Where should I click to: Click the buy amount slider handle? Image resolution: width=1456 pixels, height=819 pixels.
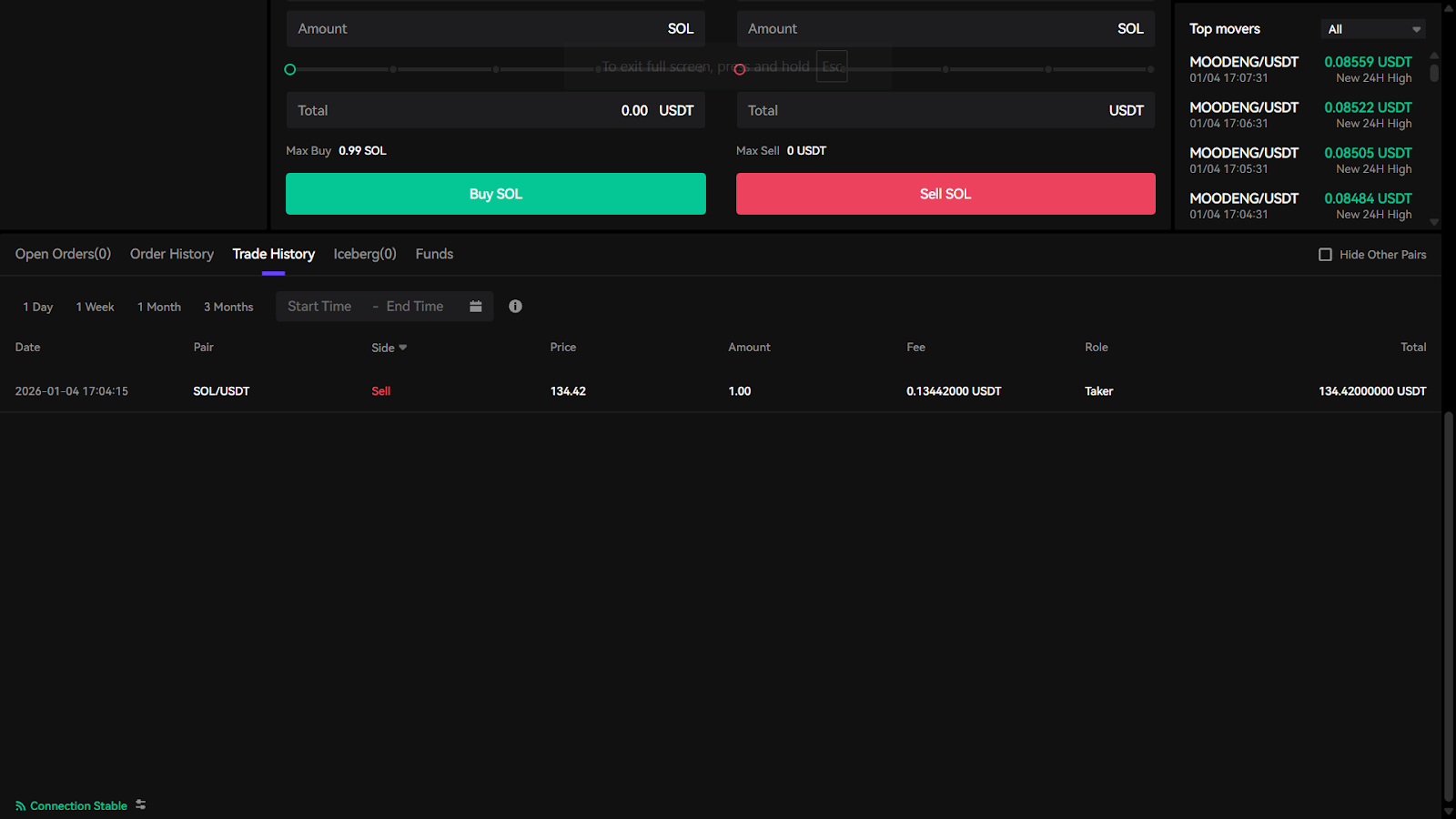[290, 69]
